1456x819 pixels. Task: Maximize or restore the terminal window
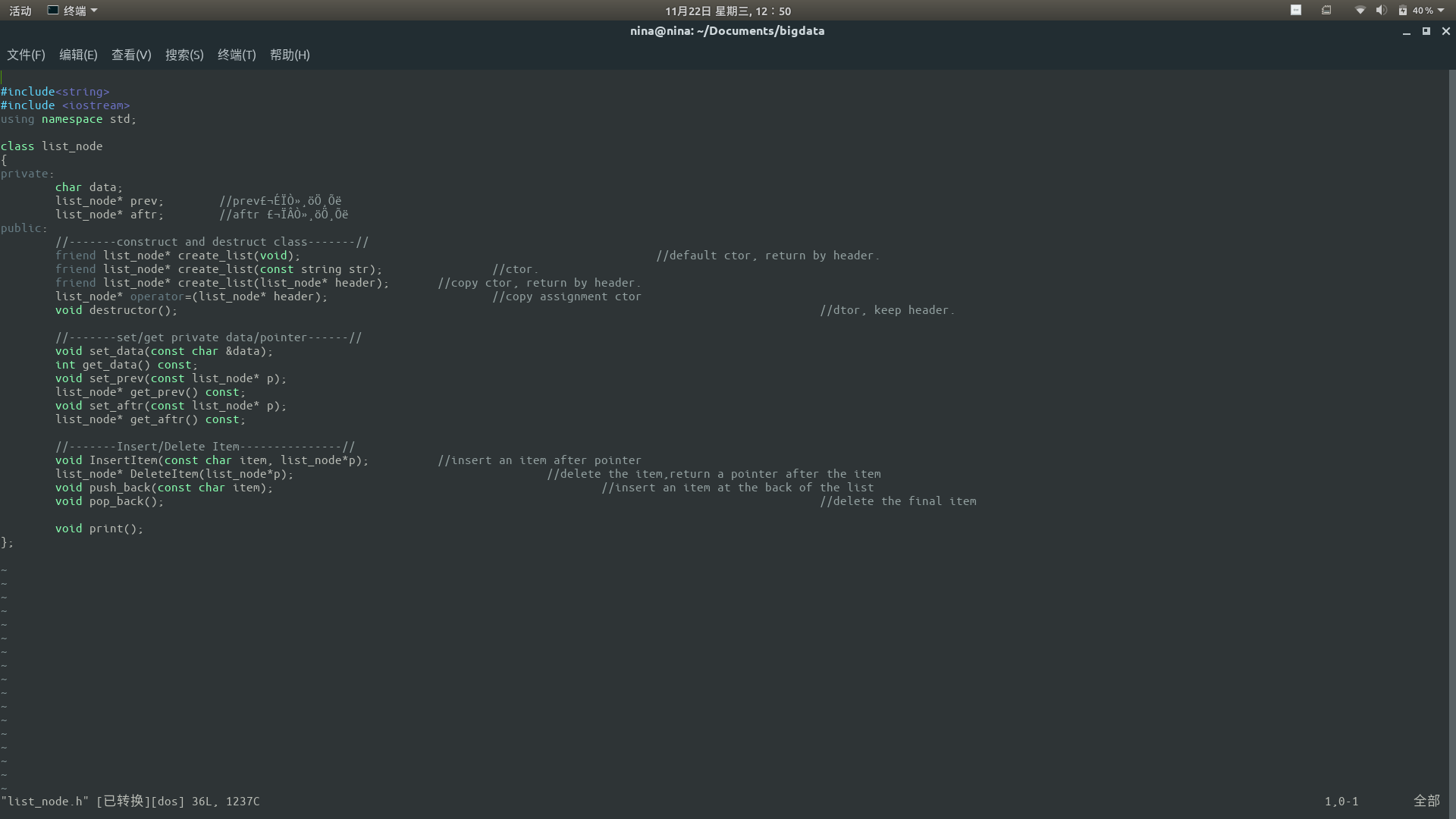point(1426,31)
